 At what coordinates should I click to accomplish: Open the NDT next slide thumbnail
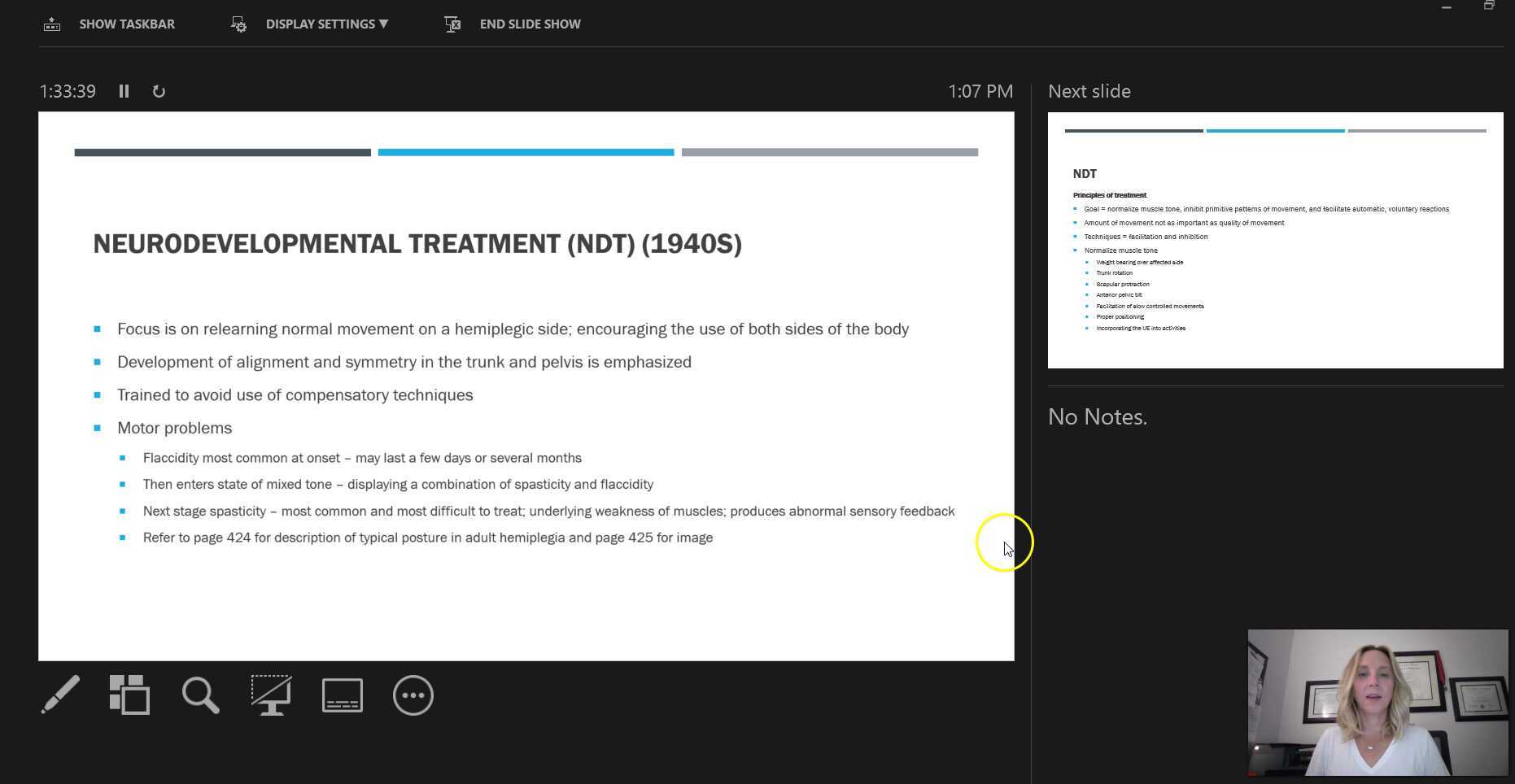pyautogui.click(x=1274, y=240)
